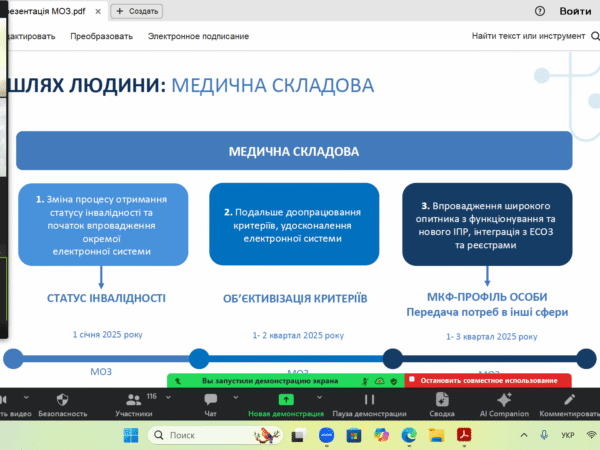The width and height of the screenshot is (600, 450).
Task: Open Adobe Acrobat taskbar icon
Action: [x=464, y=435]
